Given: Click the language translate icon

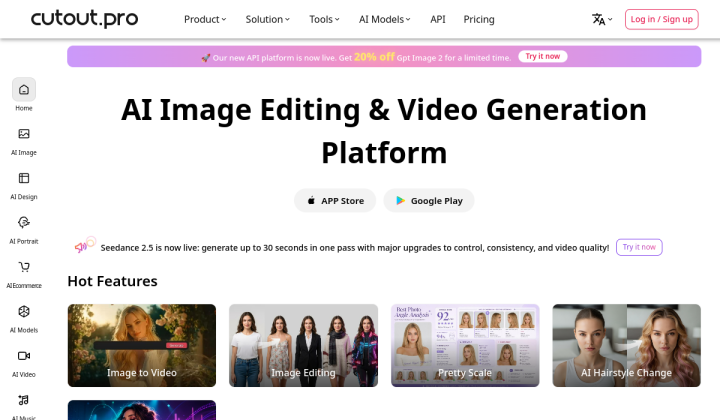Looking at the screenshot, I should pyautogui.click(x=598, y=19).
